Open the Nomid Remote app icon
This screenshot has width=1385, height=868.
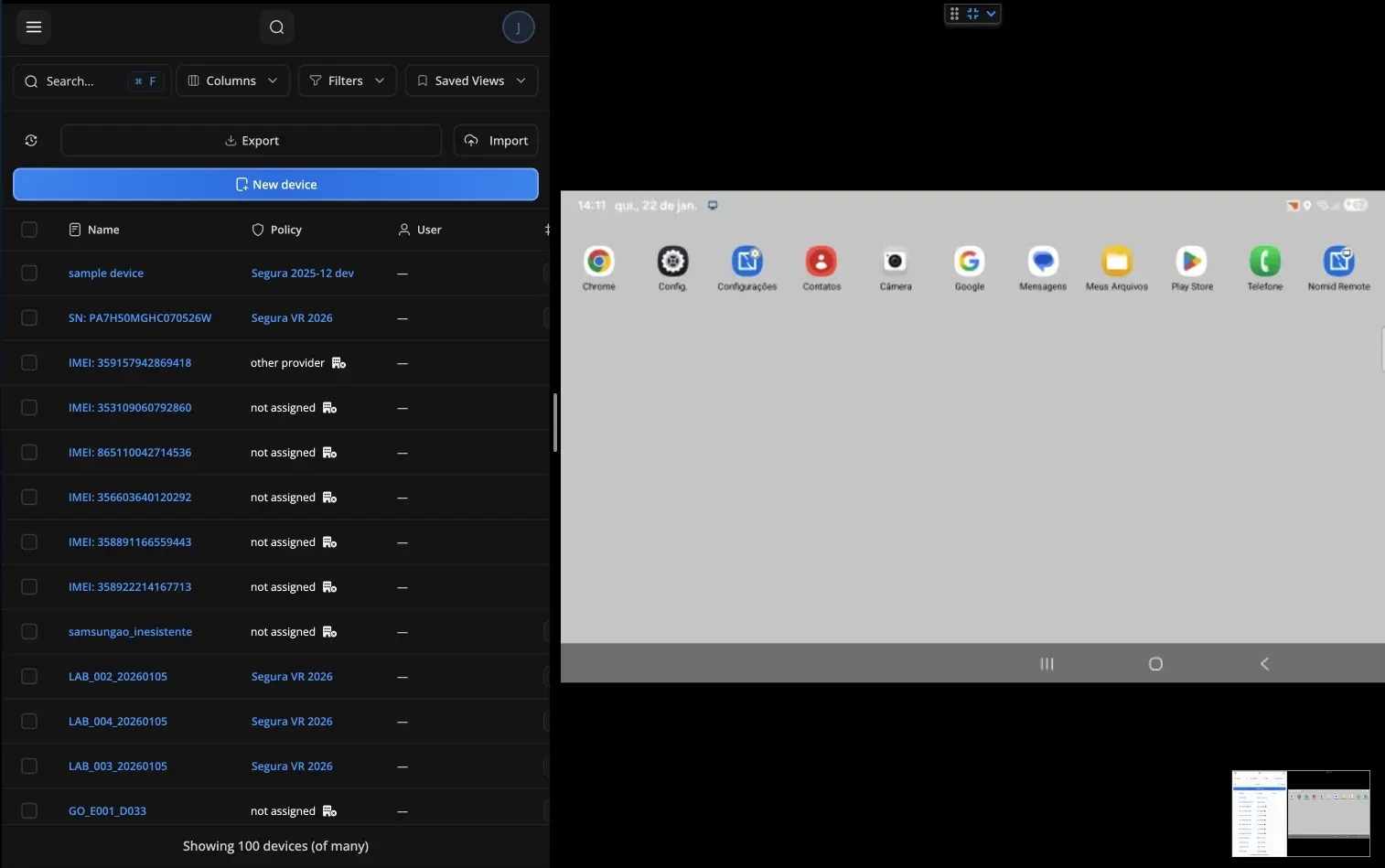(x=1338, y=263)
